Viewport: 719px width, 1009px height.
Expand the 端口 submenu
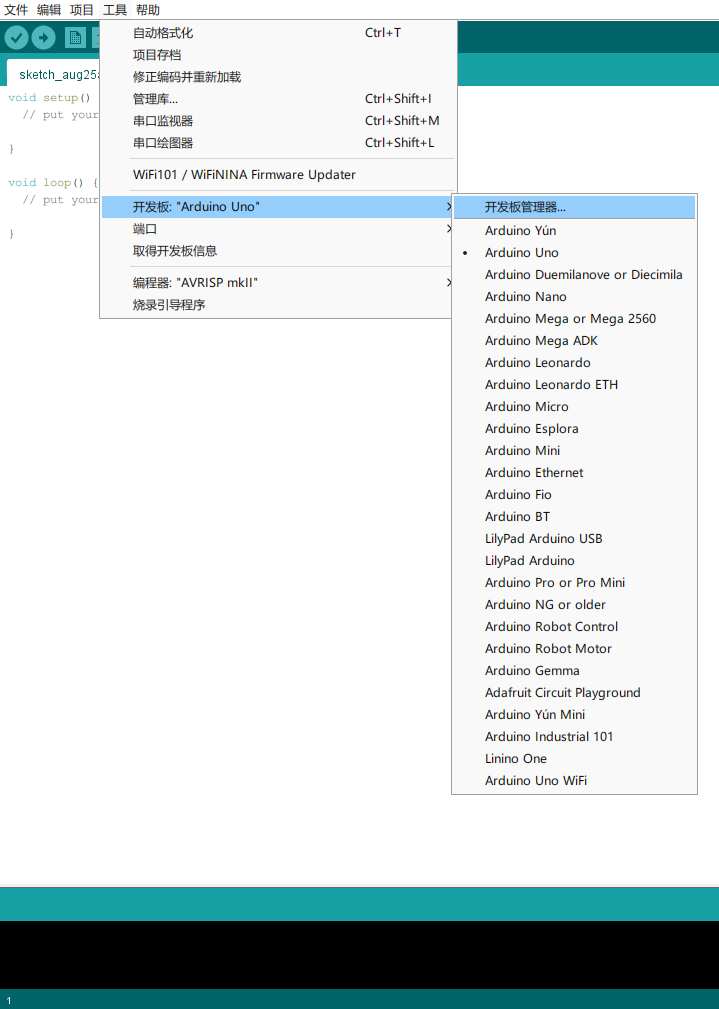click(x=278, y=228)
